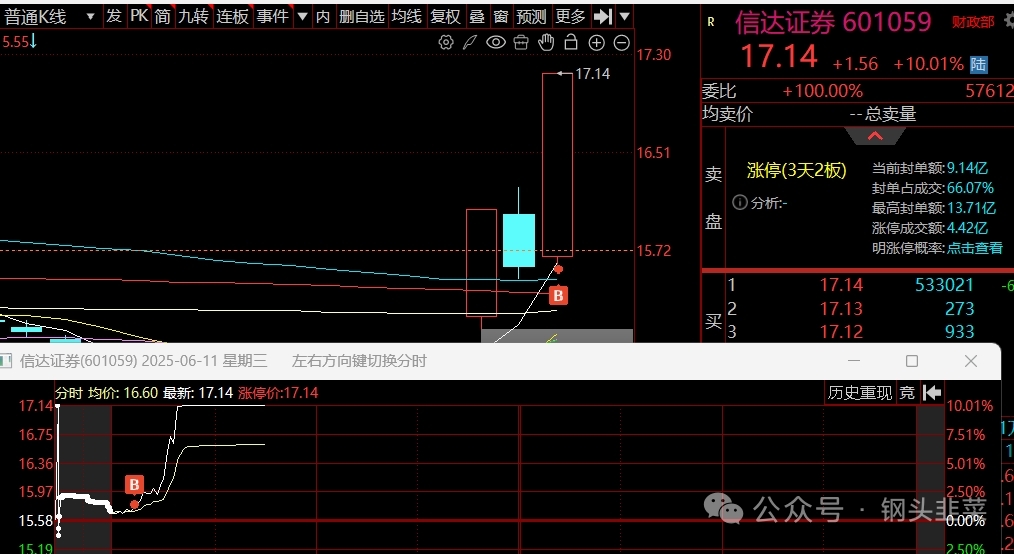
Task: Click the red B marker on intraday chart
Action: pyautogui.click(x=134, y=484)
